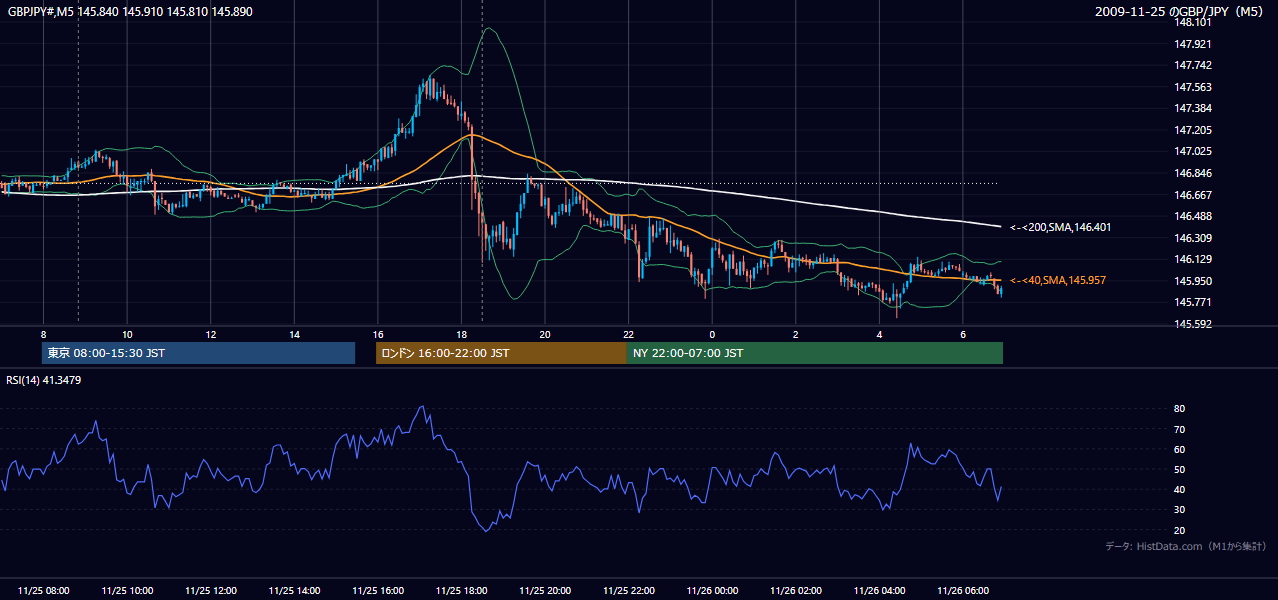1278x600 pixels.
Task: Click the bottom time label 11/25 22:00
Action: click(x=628, y=591)
